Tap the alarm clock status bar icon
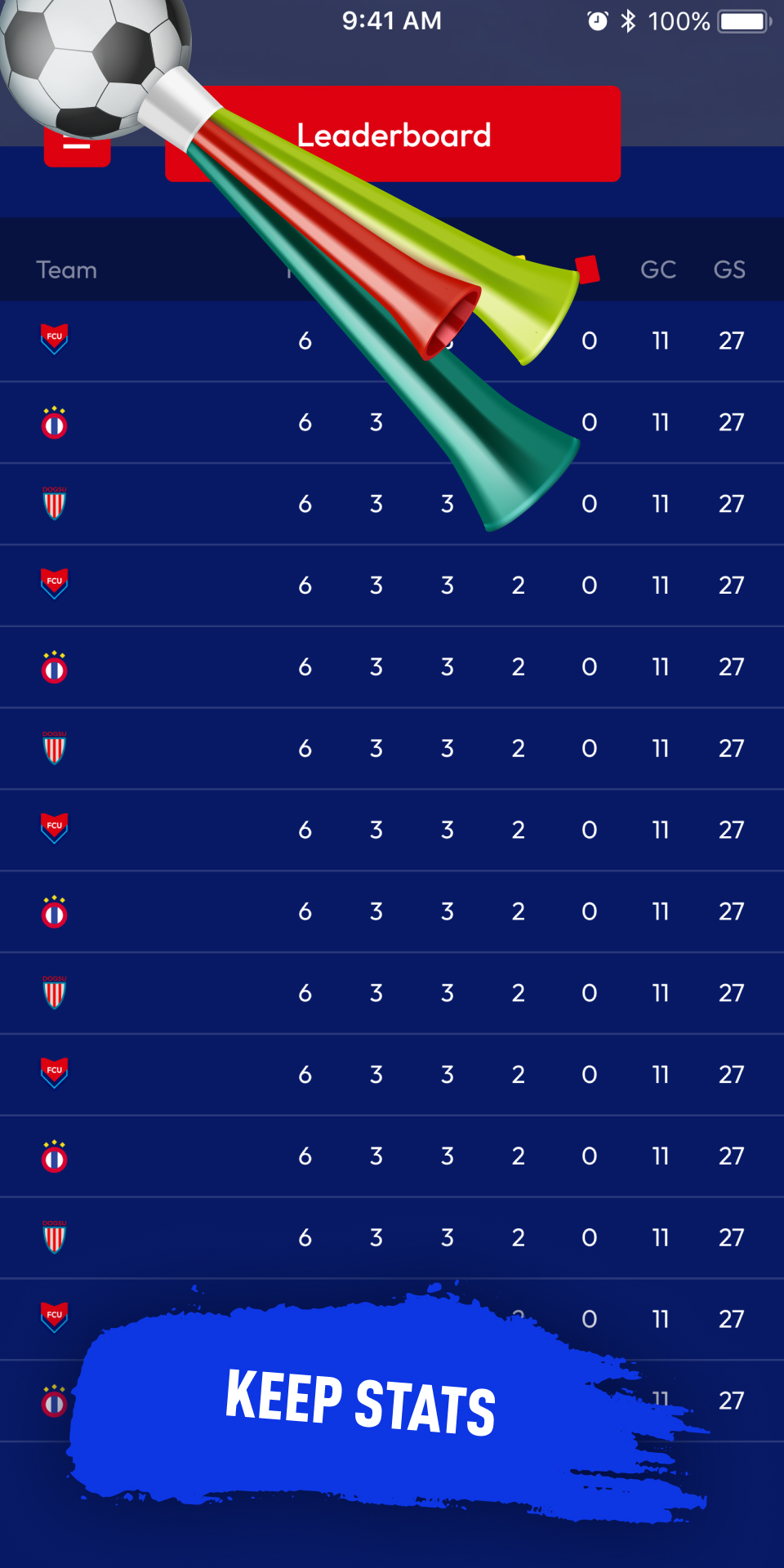The height and width of the screenshot is (1568, 784). pos(598,21)
